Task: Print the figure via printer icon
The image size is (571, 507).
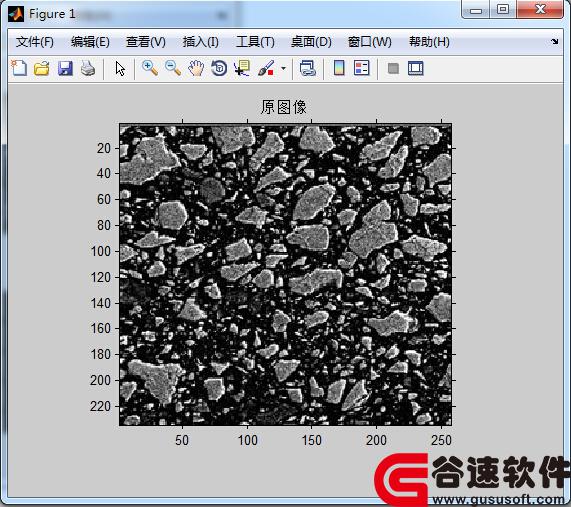Action: tap(88, 68)
